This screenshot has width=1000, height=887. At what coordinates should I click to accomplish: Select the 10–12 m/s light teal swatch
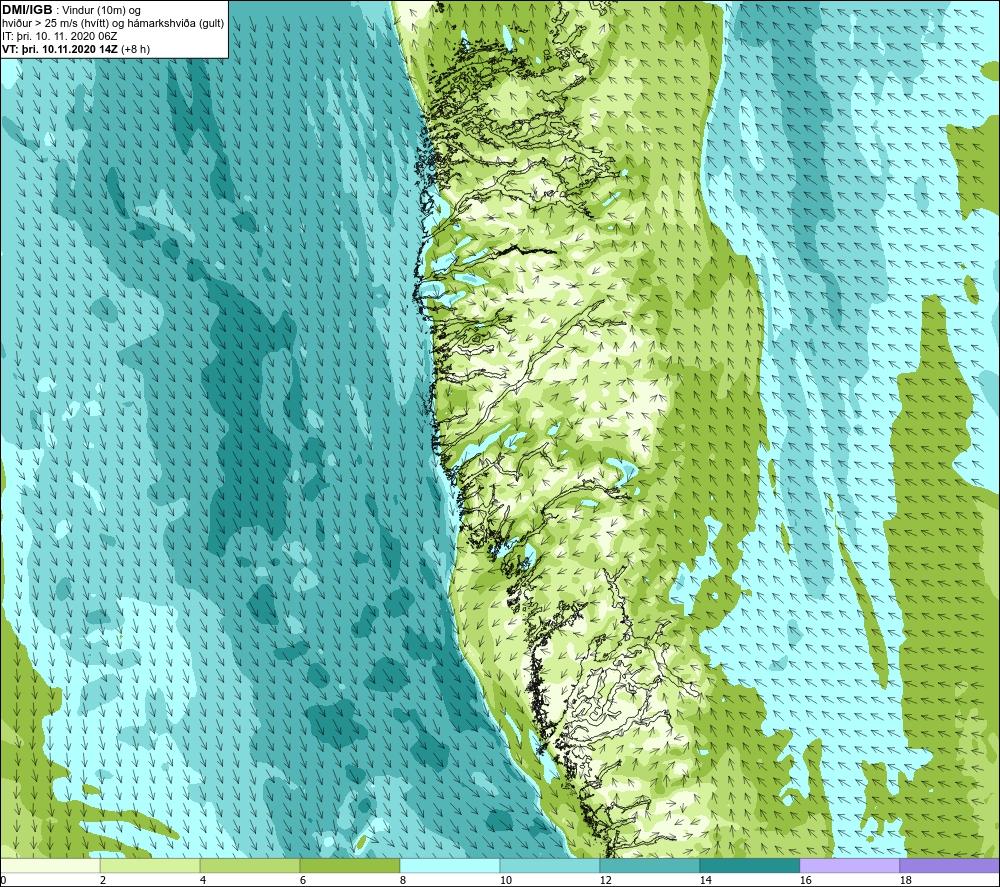point(550,865)
